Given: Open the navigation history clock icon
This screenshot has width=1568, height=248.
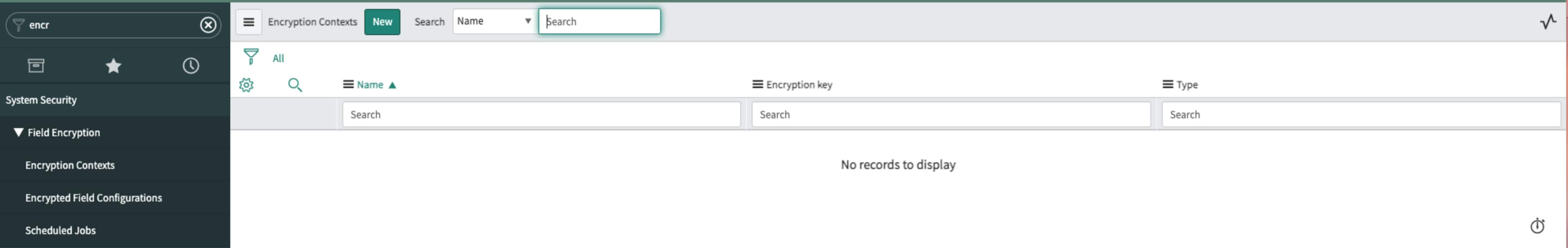Looking at the screenshot, I should pyautogui.click(x=190, y=66).
